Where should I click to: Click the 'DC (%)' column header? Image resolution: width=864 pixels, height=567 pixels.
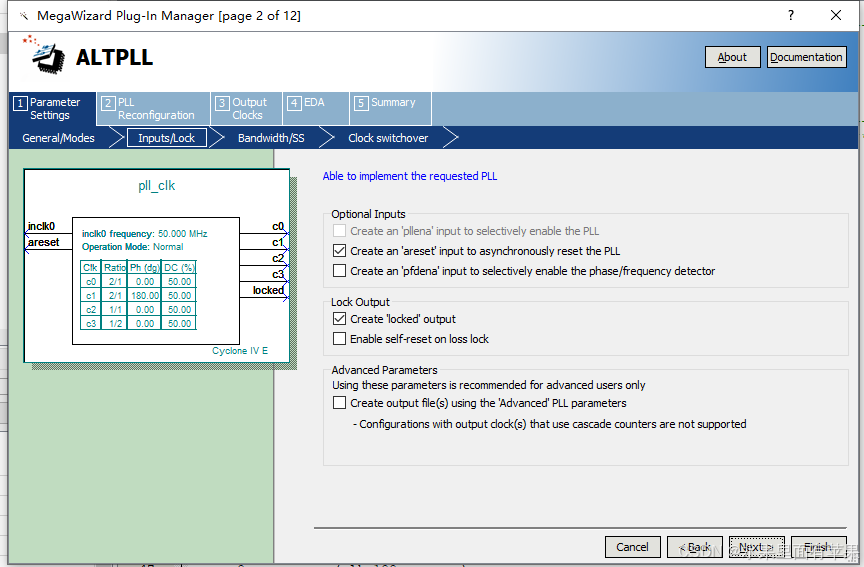click(x=180, y=268)
